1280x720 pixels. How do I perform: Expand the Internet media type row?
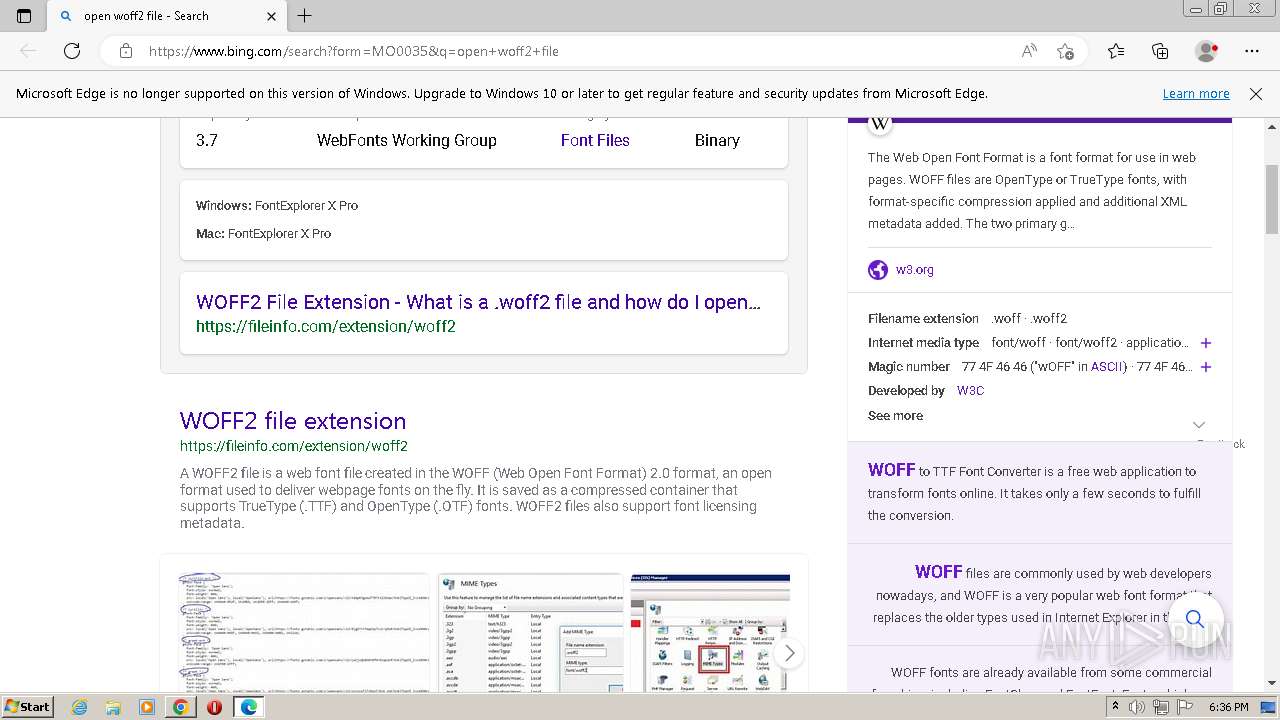pyautogui.click(x=1206, y=343)
